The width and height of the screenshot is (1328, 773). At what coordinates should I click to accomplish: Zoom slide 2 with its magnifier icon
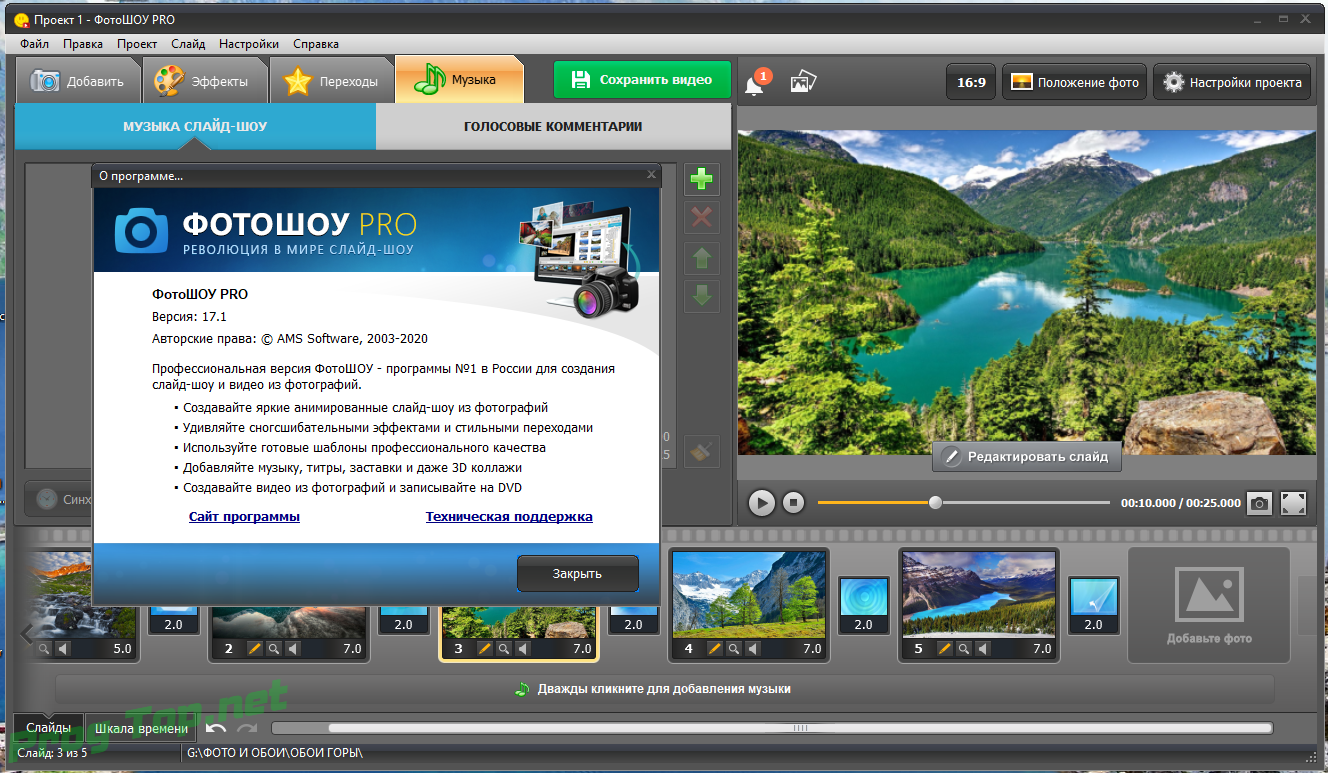point(273,649)
